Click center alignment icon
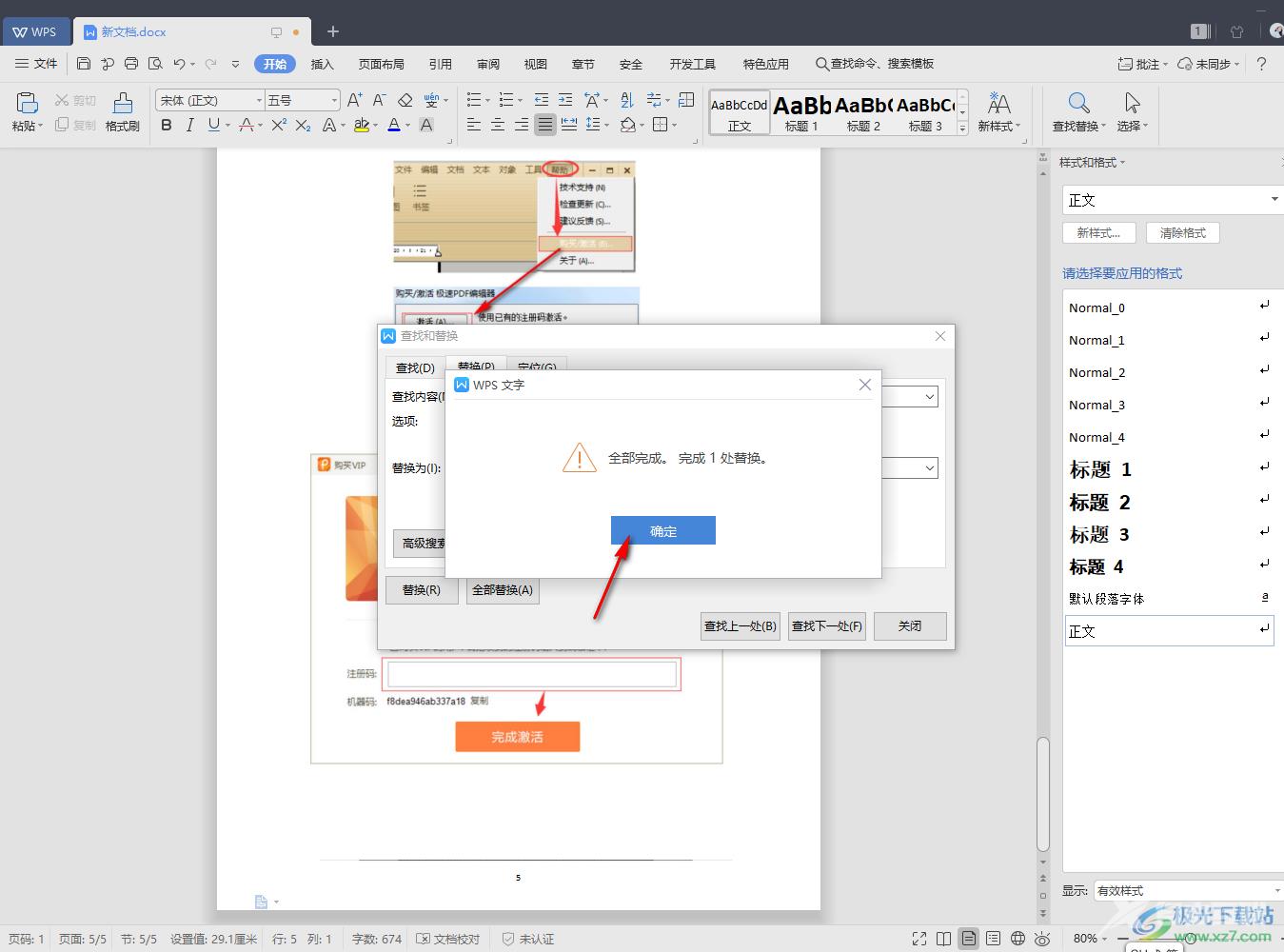Screen dimensions: 1284x952 click(x=498, y=125)
